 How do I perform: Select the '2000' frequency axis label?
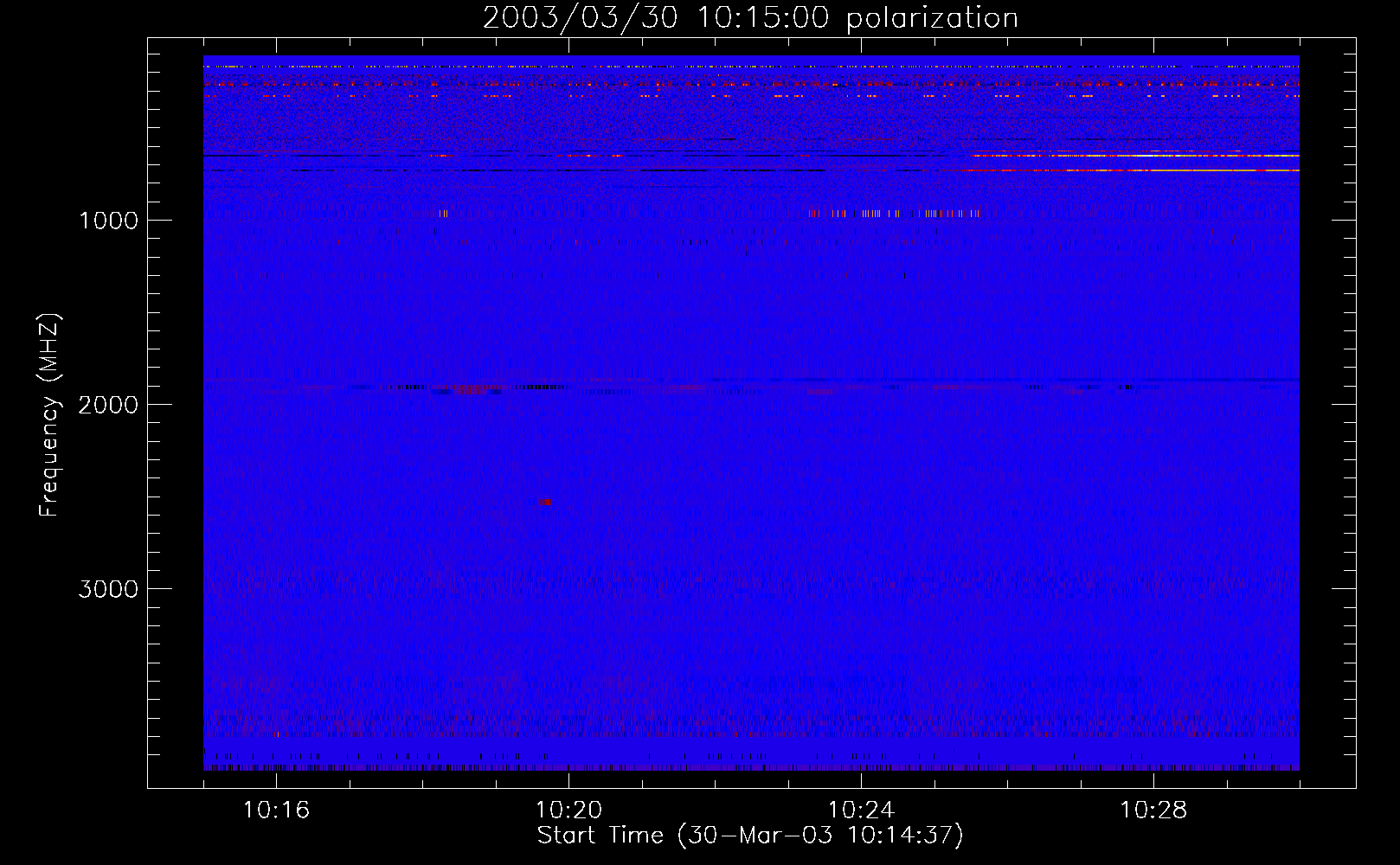click(x=108, y=405)
